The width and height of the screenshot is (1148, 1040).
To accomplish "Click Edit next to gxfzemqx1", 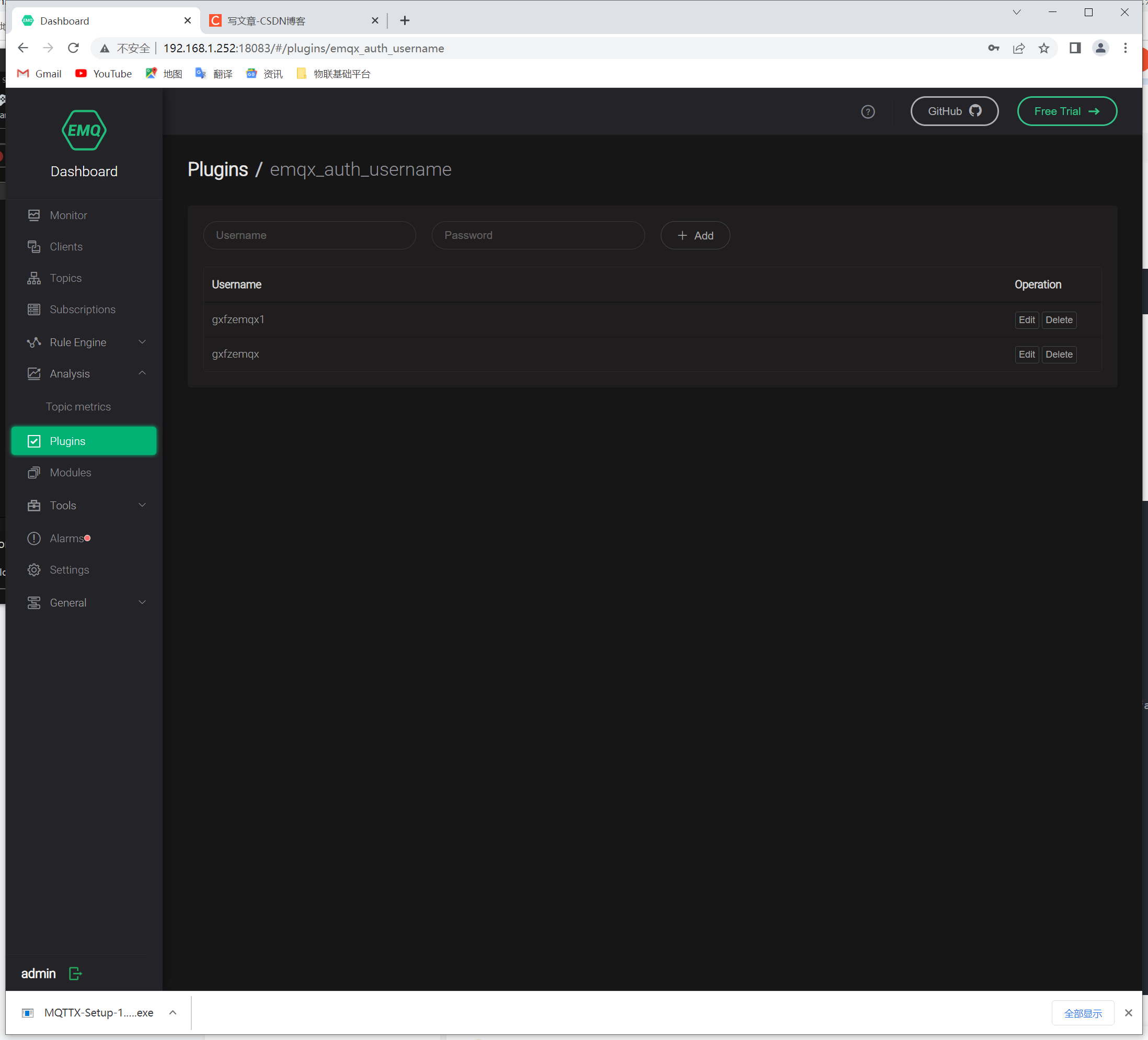I will tap(1026, 319).
